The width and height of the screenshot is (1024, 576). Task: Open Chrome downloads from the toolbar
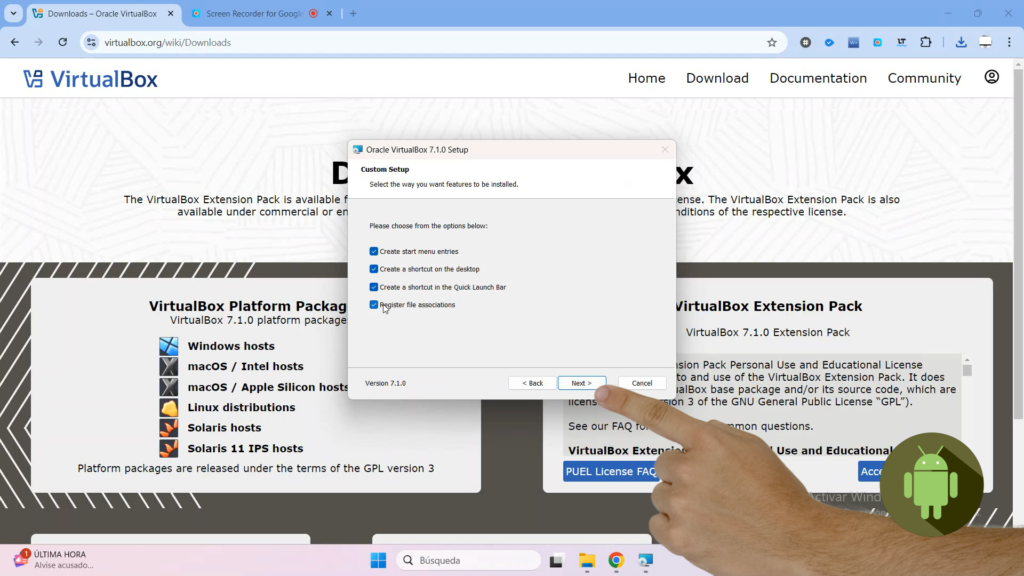[960, 42]
